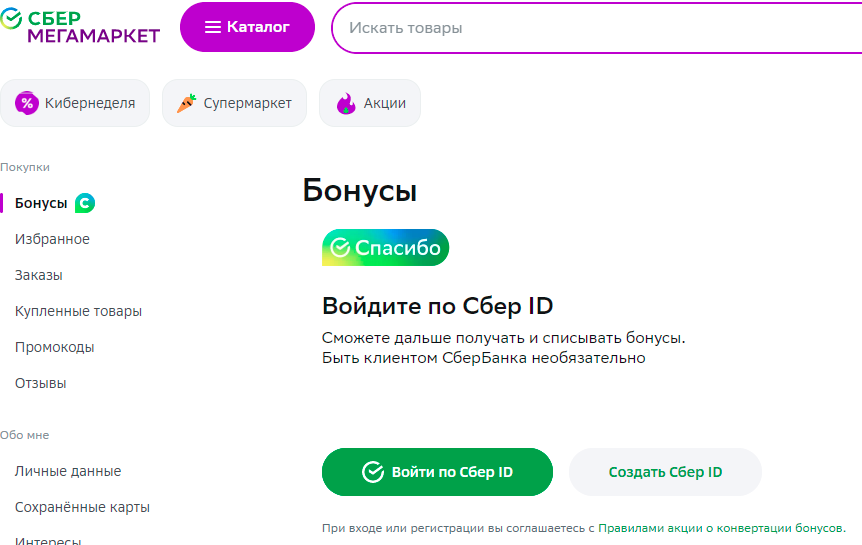Click the Sber Megamarket logo
This screenshot has height=545, width=862.
[x=80, y=26]
